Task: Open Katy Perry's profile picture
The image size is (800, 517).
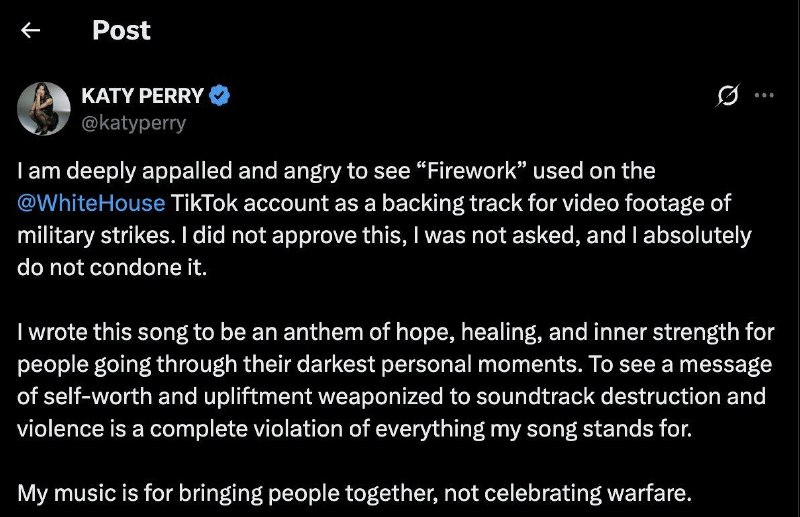Action: point(43,108)
